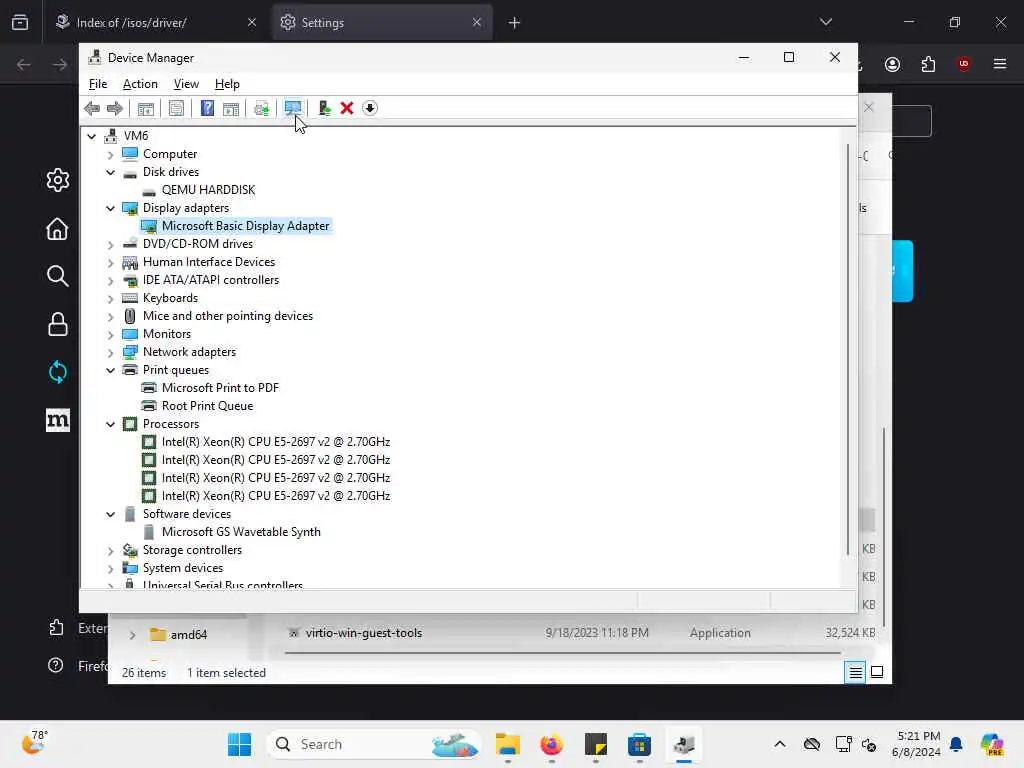Click the Firefox taskbar icon
The image size is (1024, 768).
pos(552,744)
